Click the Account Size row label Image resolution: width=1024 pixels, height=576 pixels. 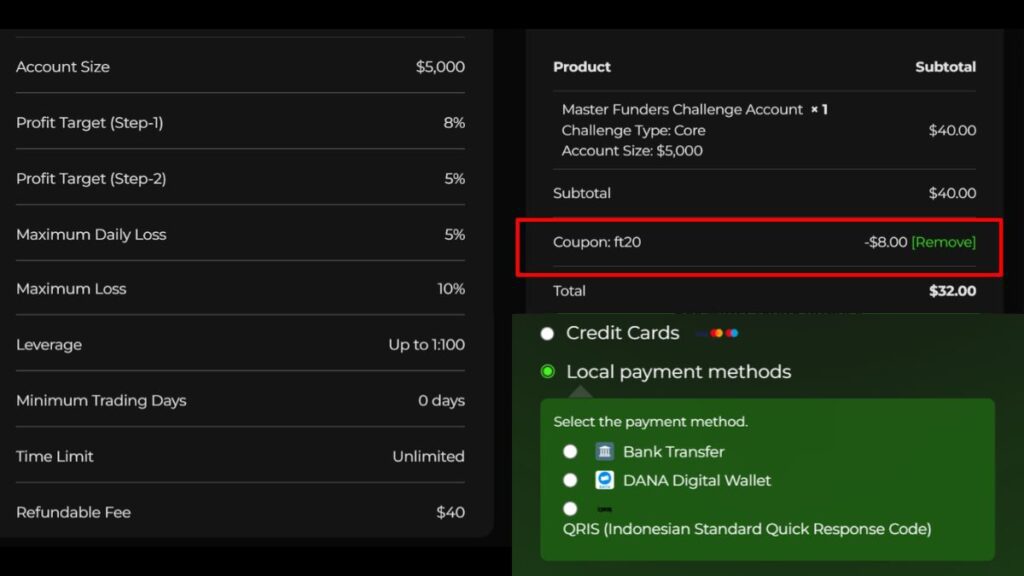63,67
